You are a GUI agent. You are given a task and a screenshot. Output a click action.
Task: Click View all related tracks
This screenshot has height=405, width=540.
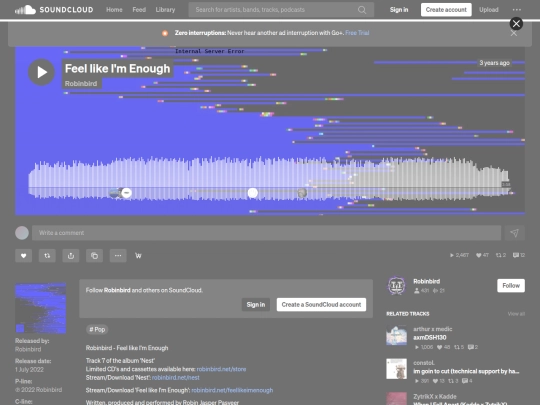(516, 314)
